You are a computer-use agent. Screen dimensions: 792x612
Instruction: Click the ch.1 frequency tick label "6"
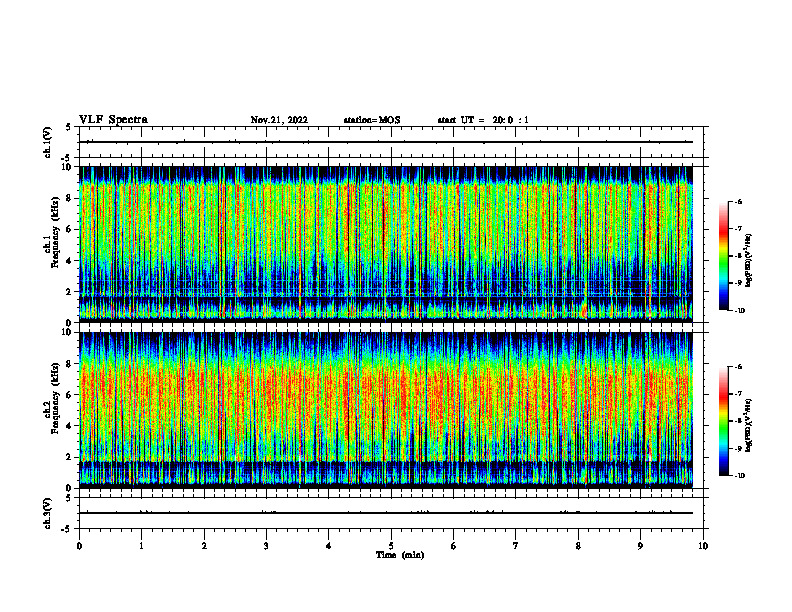pos(70,229)
